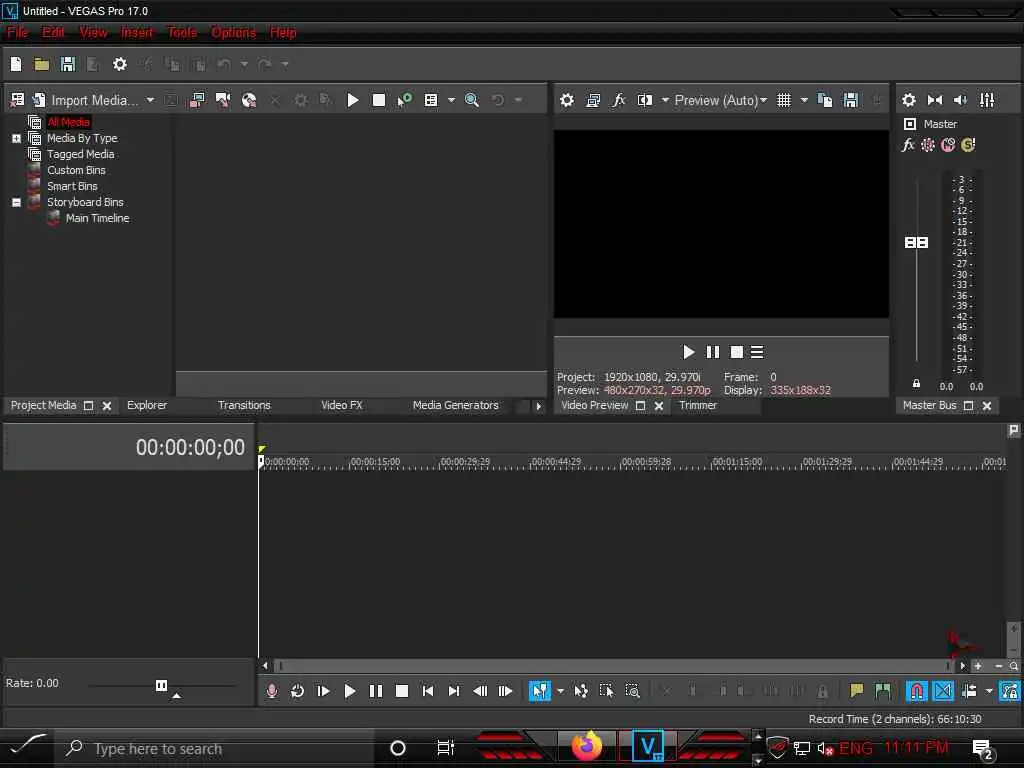
Task: Expand the Media By Type node
Action: (x=16, y=138)
